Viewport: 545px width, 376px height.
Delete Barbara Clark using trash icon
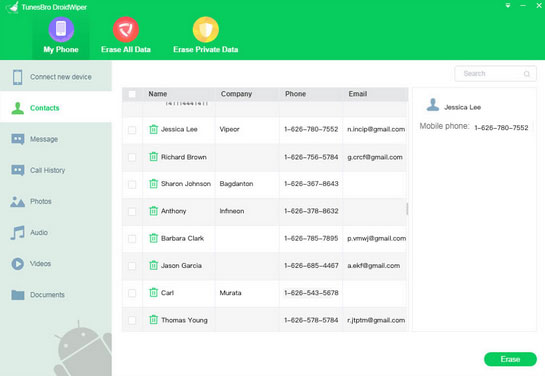[x=153, y=238]
